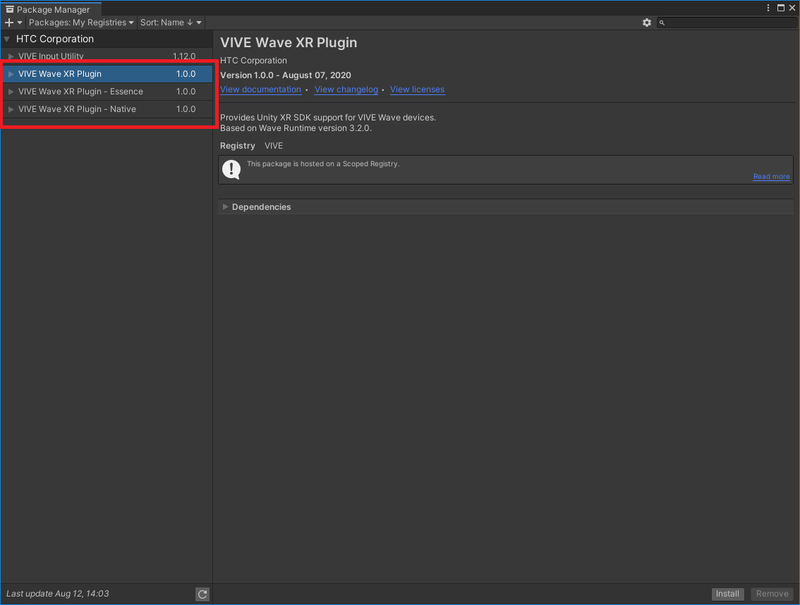Click the Version 1.0.0 - August 07, 2020 text
This screenshot has width=800, height=605.
pos(285,75)
